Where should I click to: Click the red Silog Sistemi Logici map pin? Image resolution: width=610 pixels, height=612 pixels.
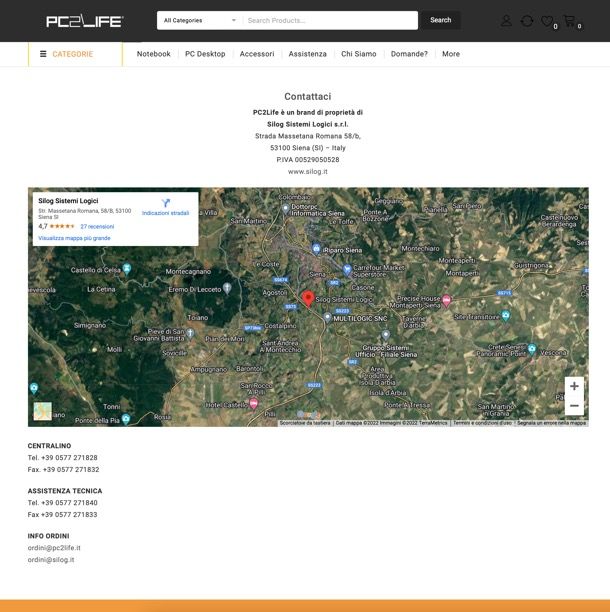tap(308, 299)
